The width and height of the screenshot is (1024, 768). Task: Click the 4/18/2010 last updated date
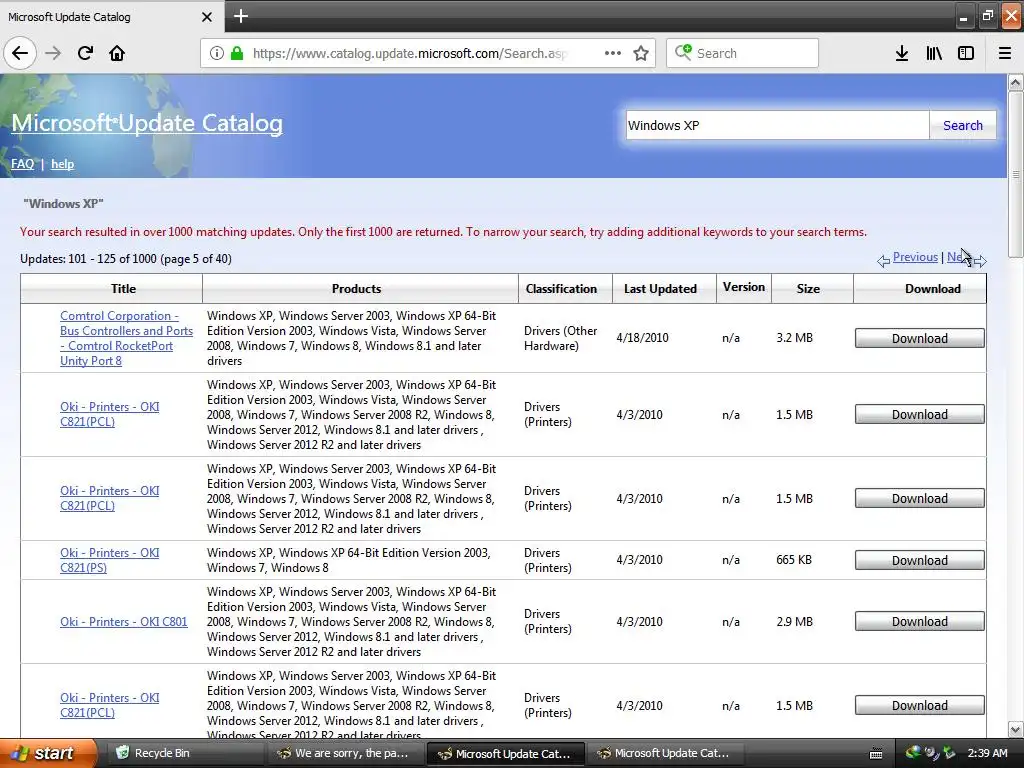(642, 338)
